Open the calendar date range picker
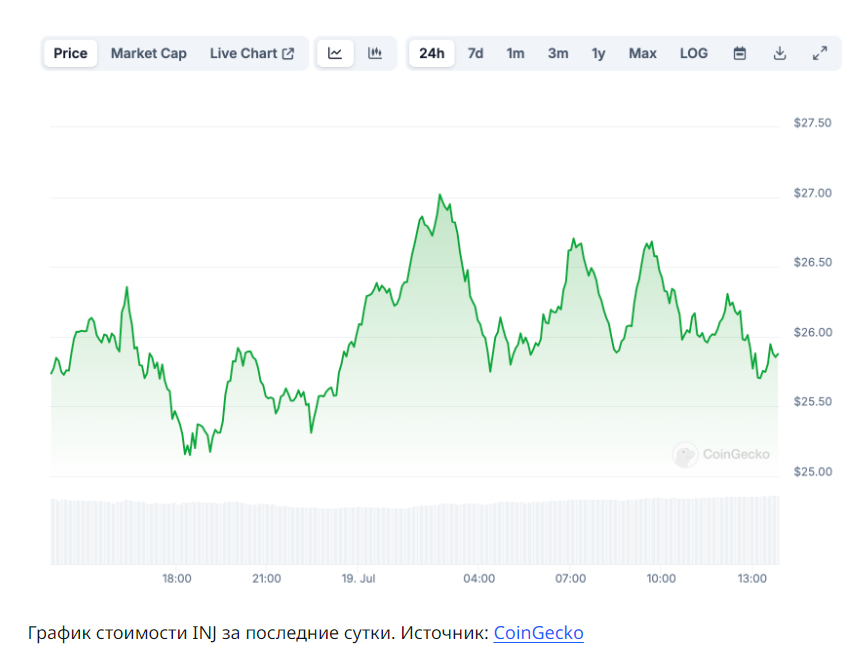Image resolution: width=865 pixels, height=653 pixels. point(740,53)
